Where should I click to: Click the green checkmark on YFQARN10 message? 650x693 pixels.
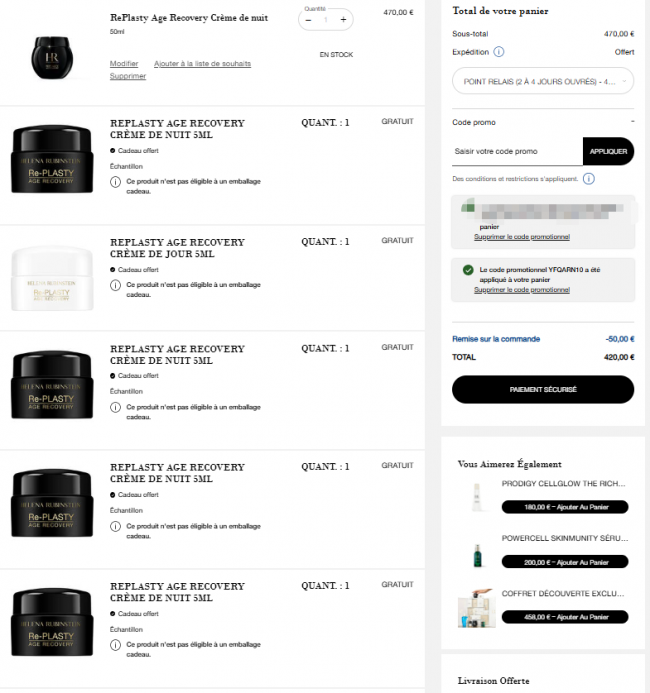(468, 270)
